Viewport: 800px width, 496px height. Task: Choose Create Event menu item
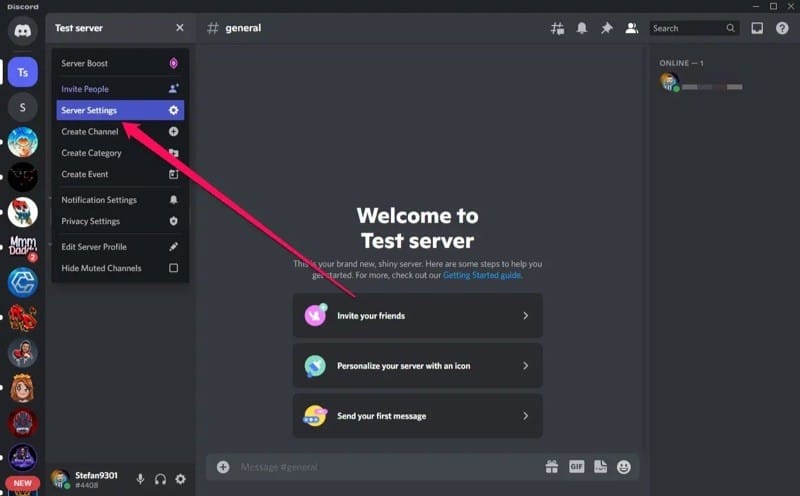click(120, 175)
